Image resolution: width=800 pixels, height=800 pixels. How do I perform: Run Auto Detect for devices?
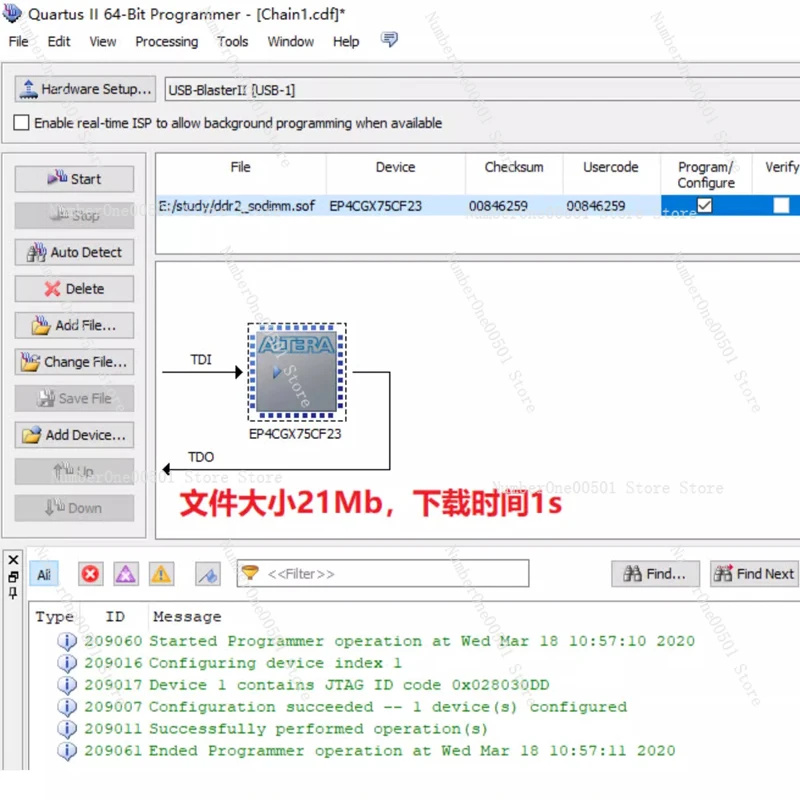click(x=74, y=252)
